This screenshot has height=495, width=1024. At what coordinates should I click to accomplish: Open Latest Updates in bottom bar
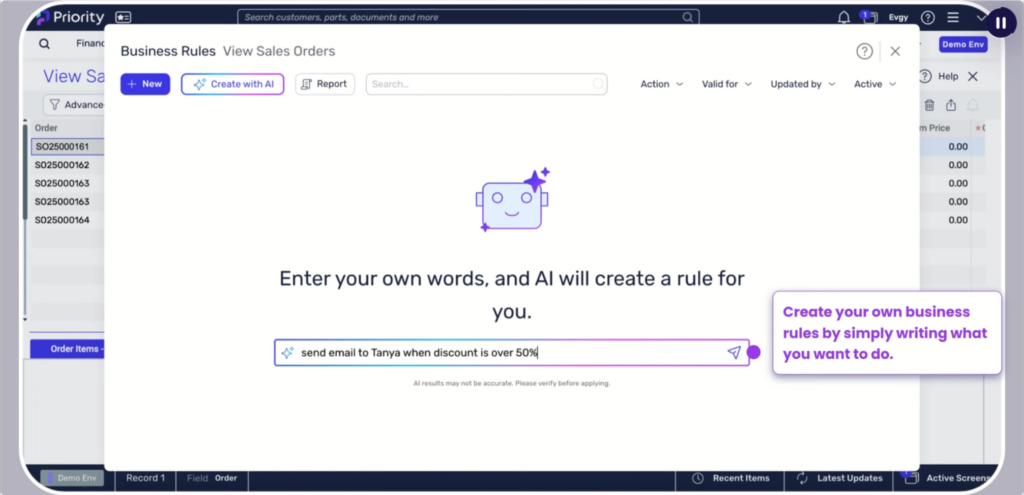coord(850,478)
